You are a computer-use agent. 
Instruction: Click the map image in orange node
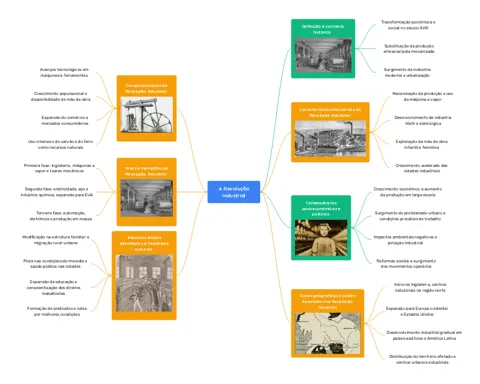pyautogui.click(x=328, y=333)
